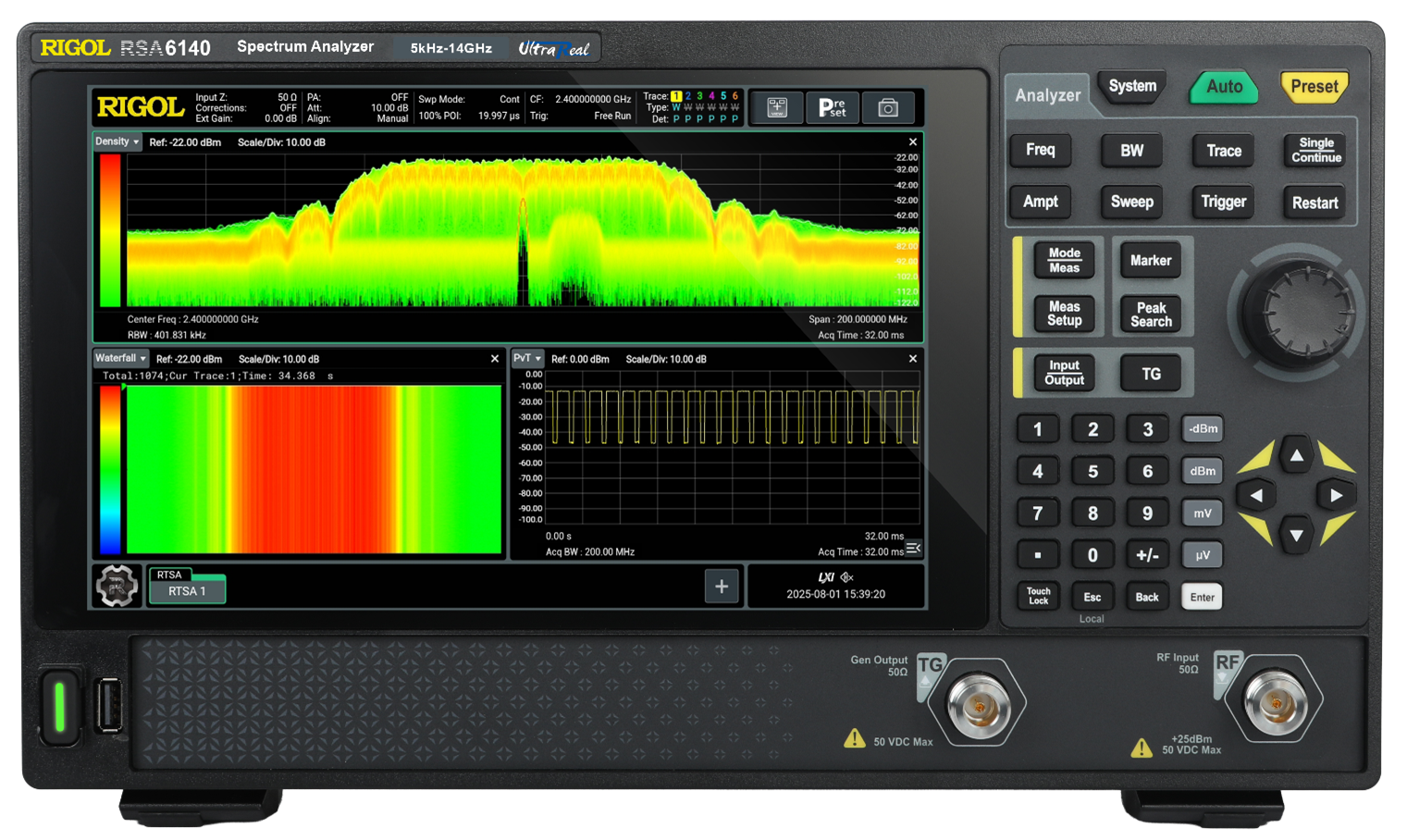Tap the muted speaker icon

coord(846,577)
